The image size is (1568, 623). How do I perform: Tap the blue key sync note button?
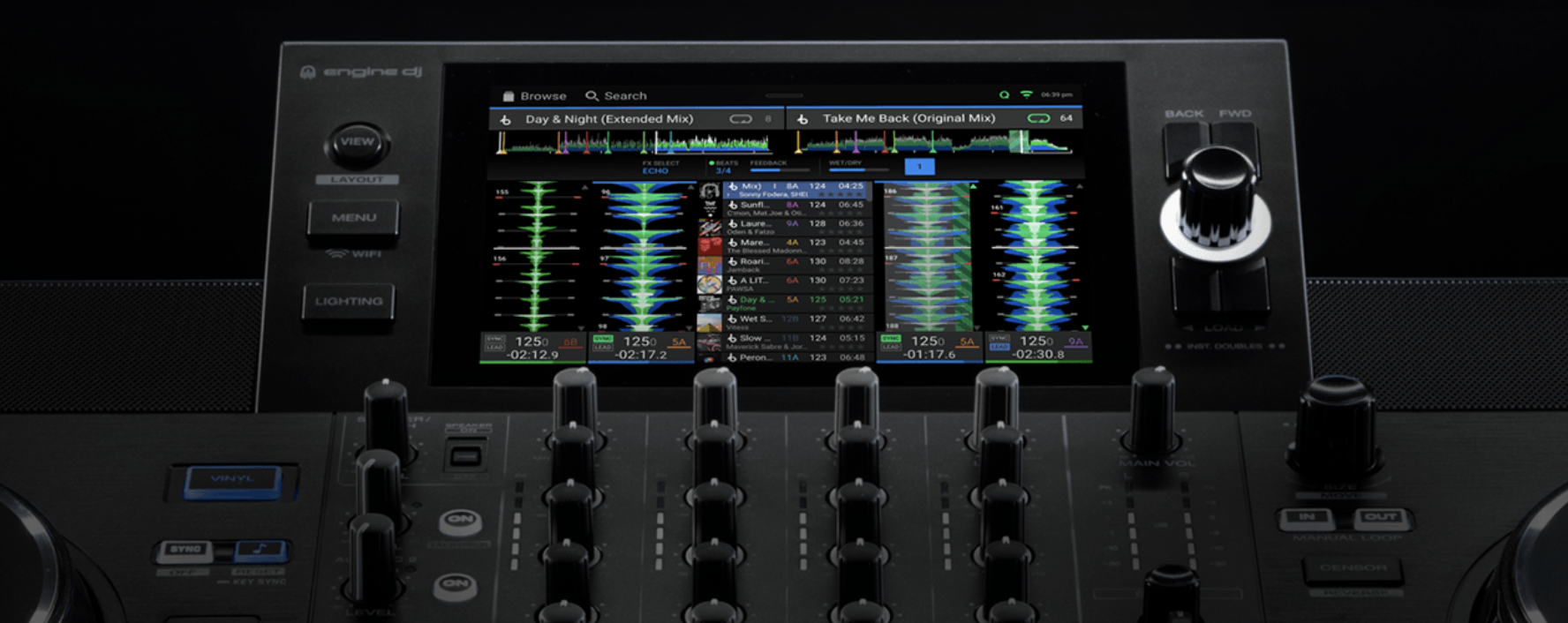[259, 551]
